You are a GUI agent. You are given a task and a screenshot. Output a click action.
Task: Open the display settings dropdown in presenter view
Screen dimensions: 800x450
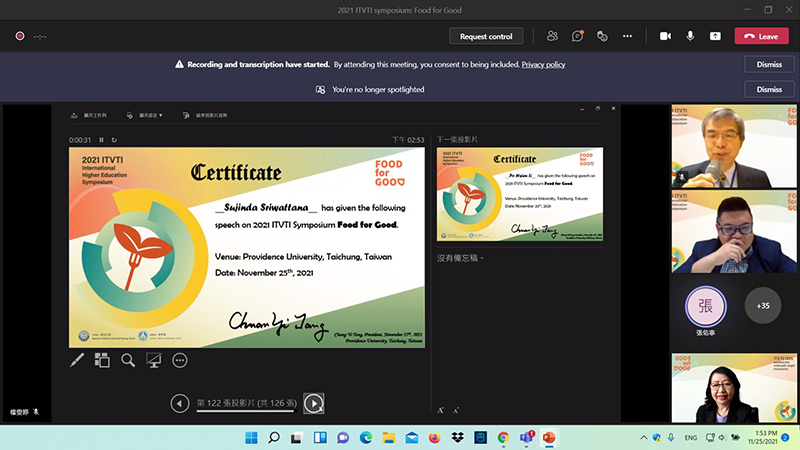(144, 115)
